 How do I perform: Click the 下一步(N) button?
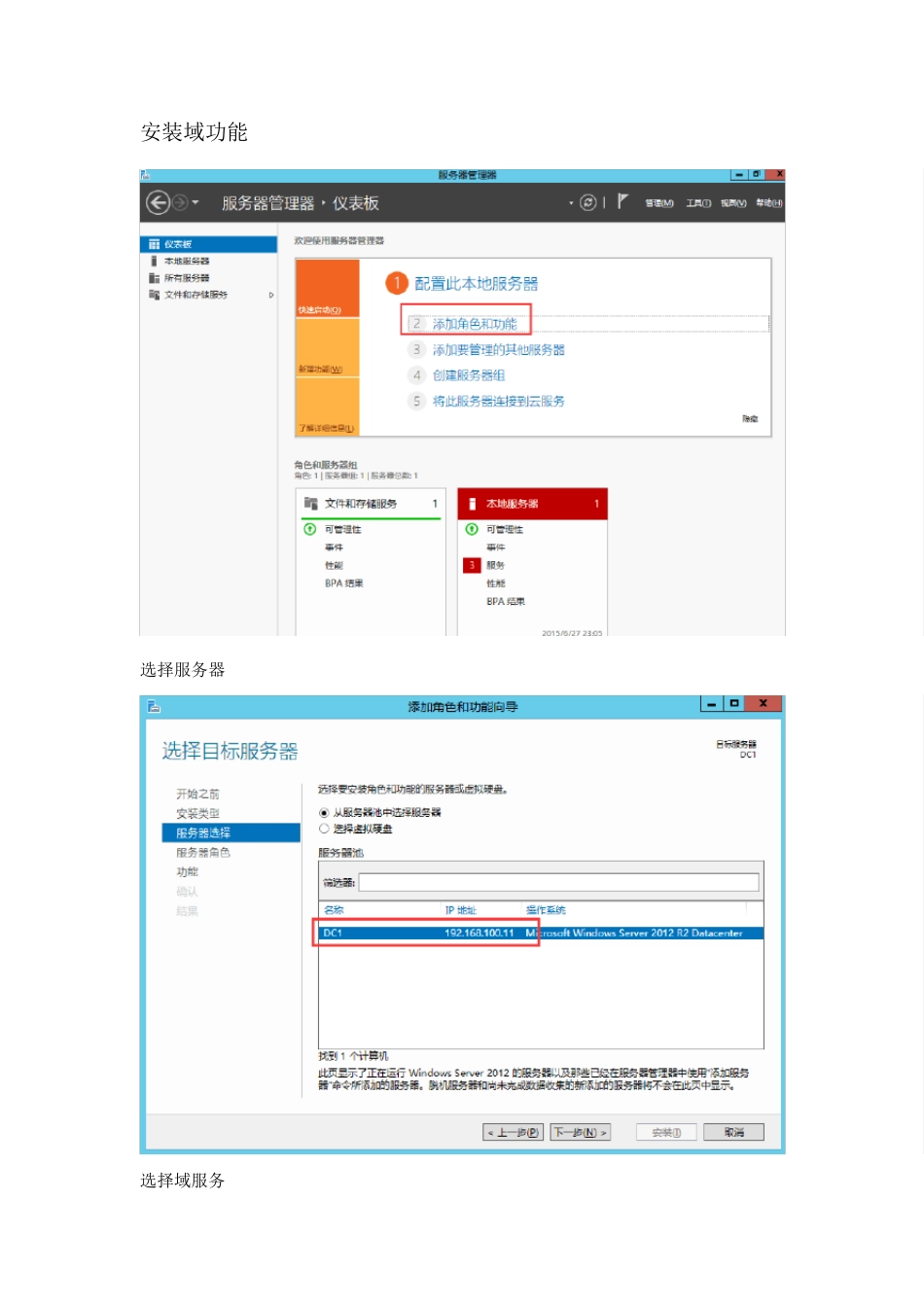pos(581,1132)
